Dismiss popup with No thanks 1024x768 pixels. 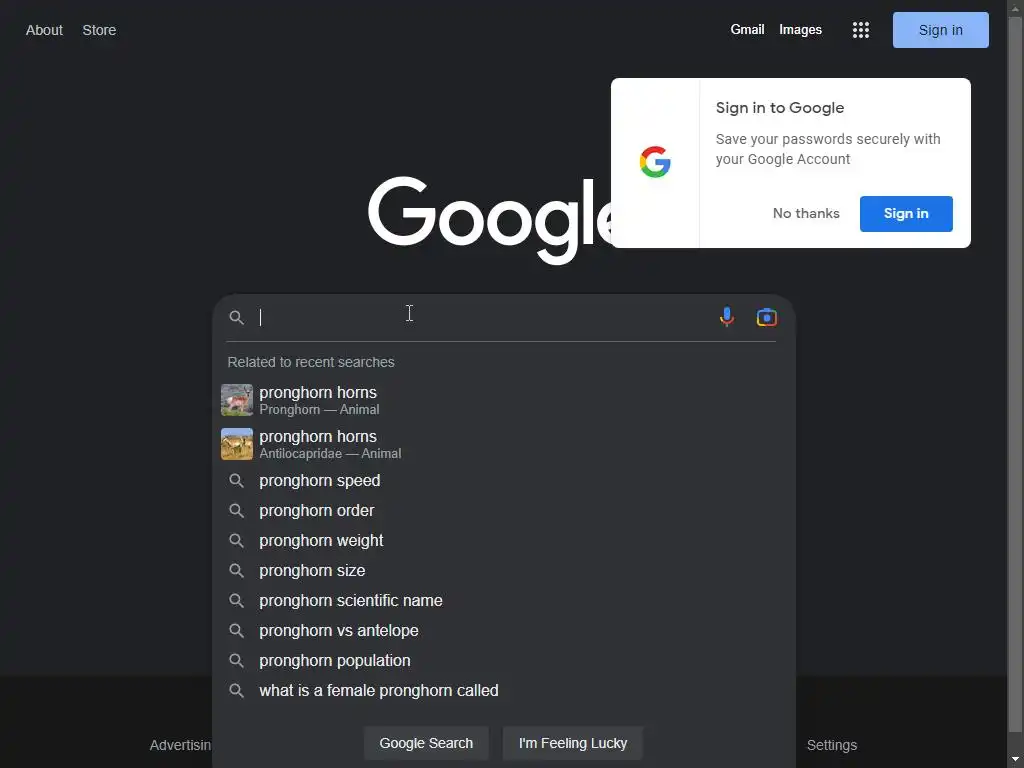pyautogui.click(x=806, y=214)
